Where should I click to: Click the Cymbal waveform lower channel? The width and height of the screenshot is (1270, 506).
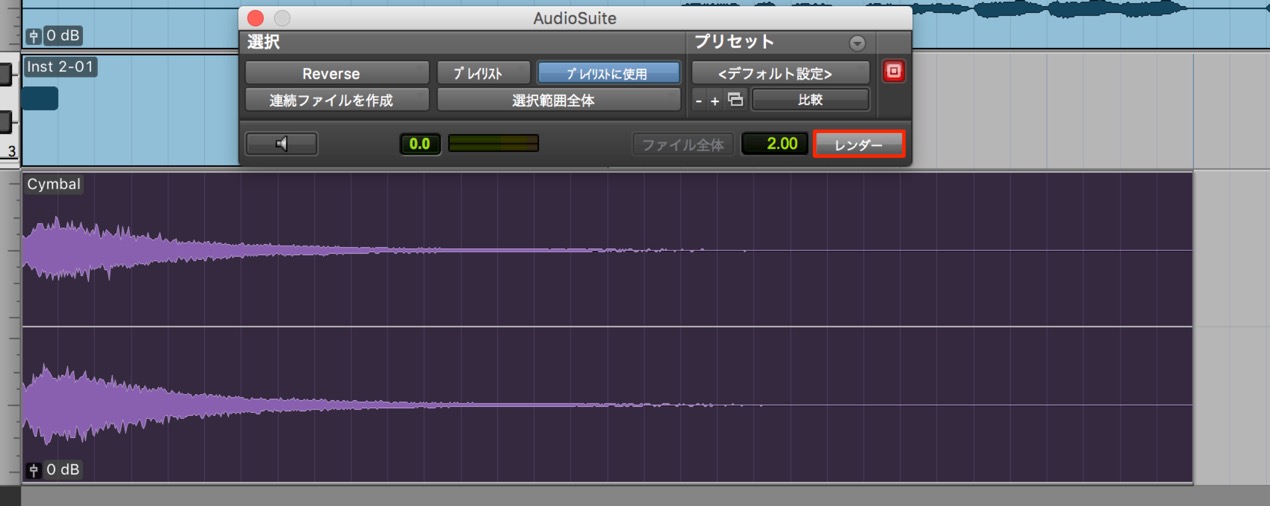607,404
